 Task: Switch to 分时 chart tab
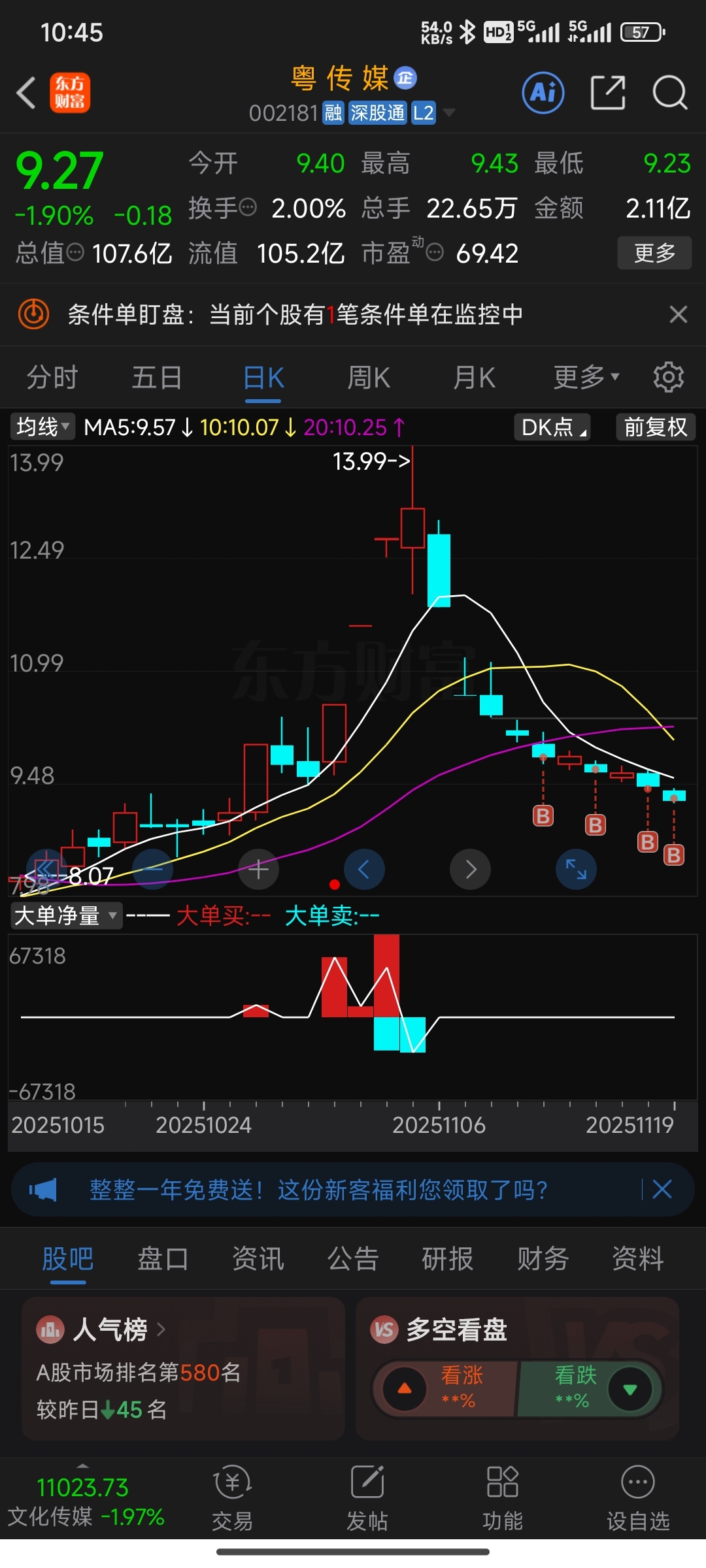pyautogui.click(x=52, y=377)
